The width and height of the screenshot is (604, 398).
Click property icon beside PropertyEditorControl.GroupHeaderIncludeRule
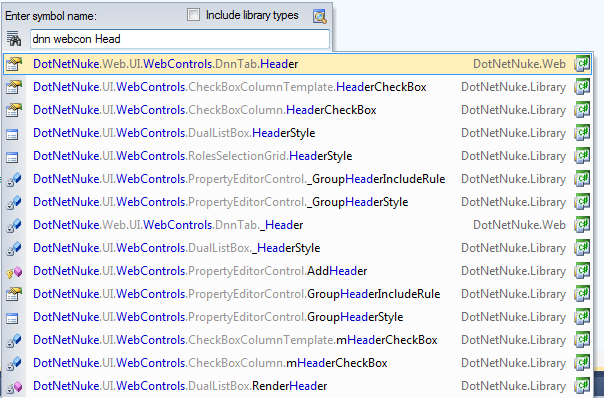coord(14,294)
